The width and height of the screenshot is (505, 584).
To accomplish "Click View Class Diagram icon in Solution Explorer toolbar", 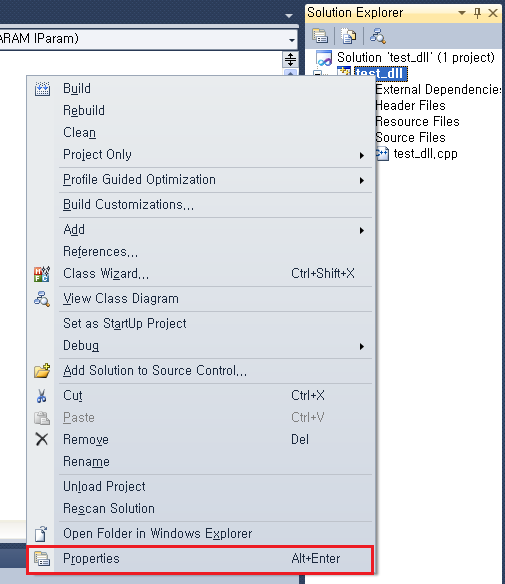I will [x=377, y=36].
